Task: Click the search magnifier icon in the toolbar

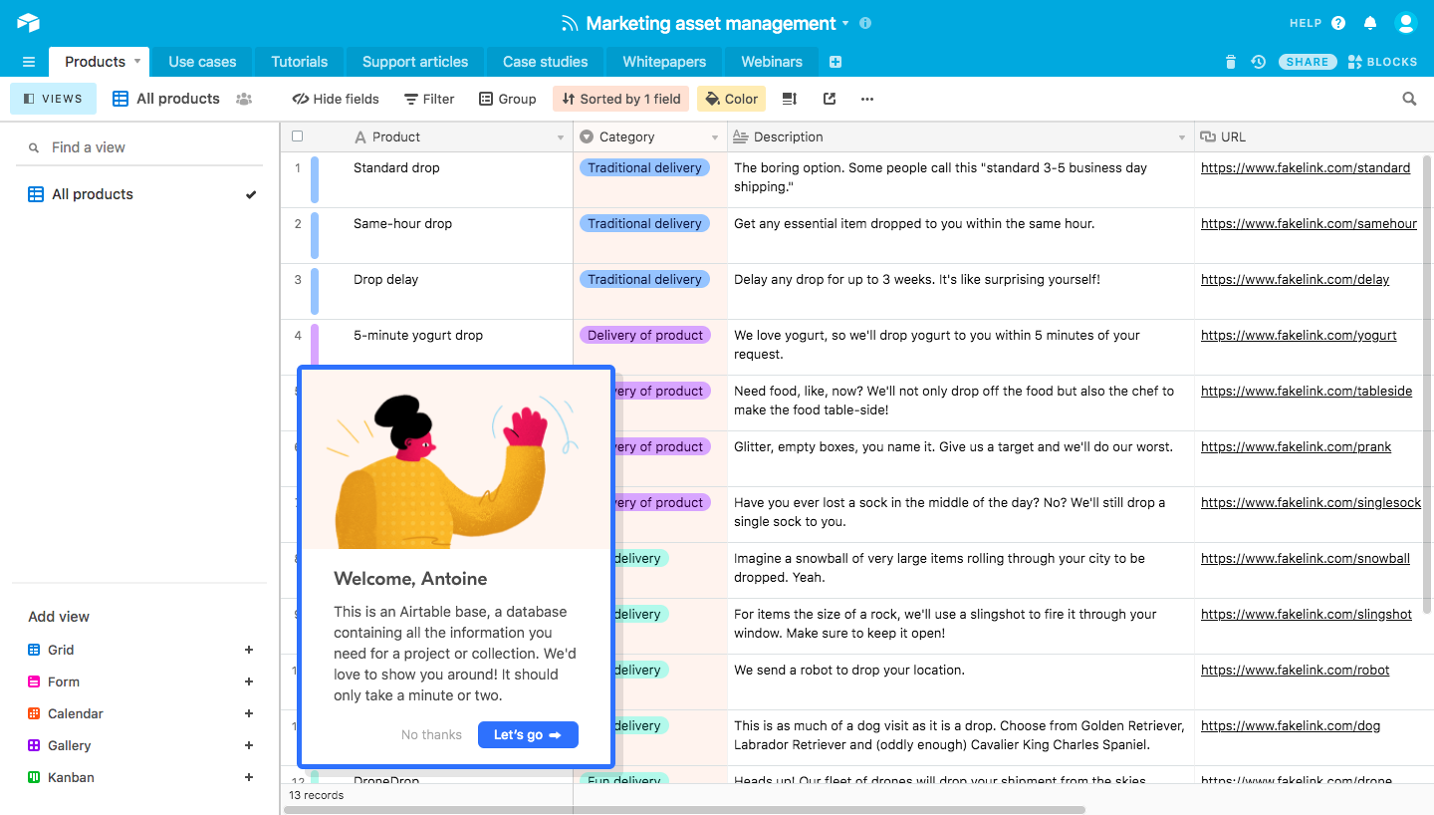Action: [1409, 99]
